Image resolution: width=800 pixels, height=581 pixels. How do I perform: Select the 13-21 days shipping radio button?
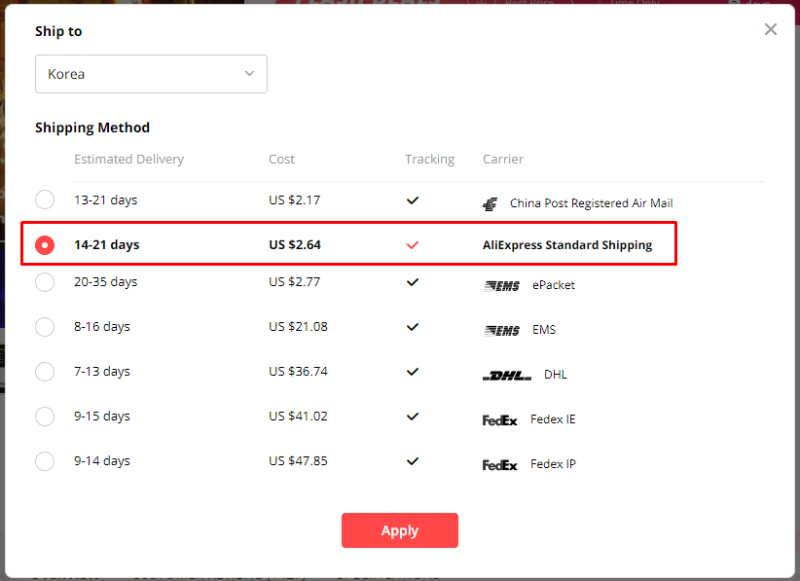(x=45, y=199)
